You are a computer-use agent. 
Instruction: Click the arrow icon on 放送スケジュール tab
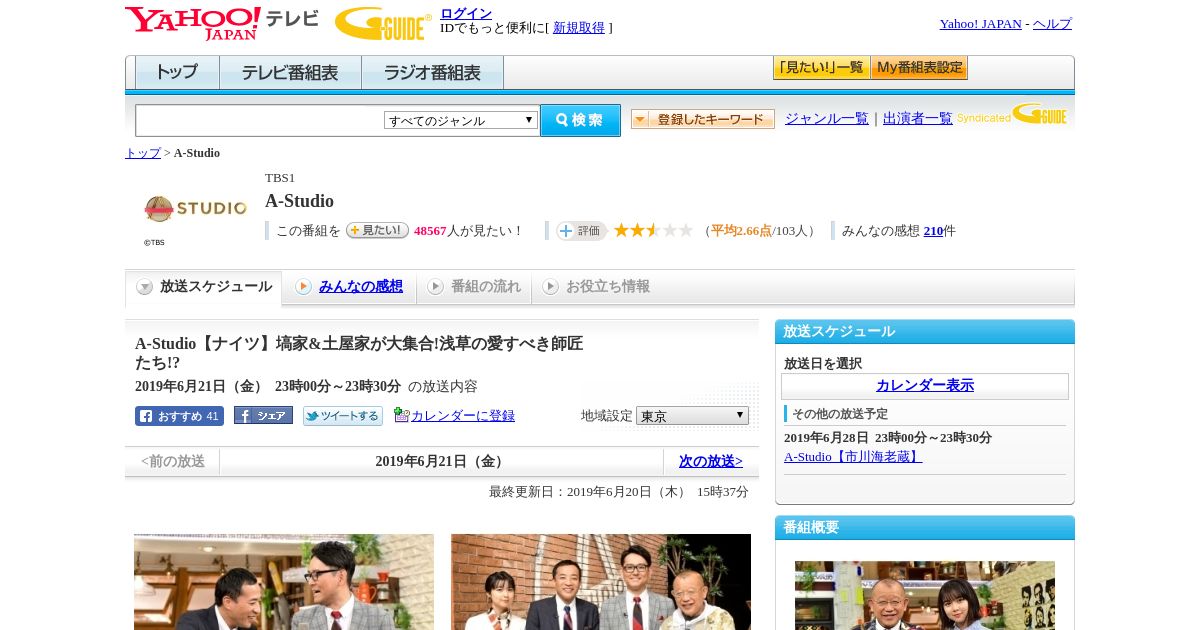(145, 287)
